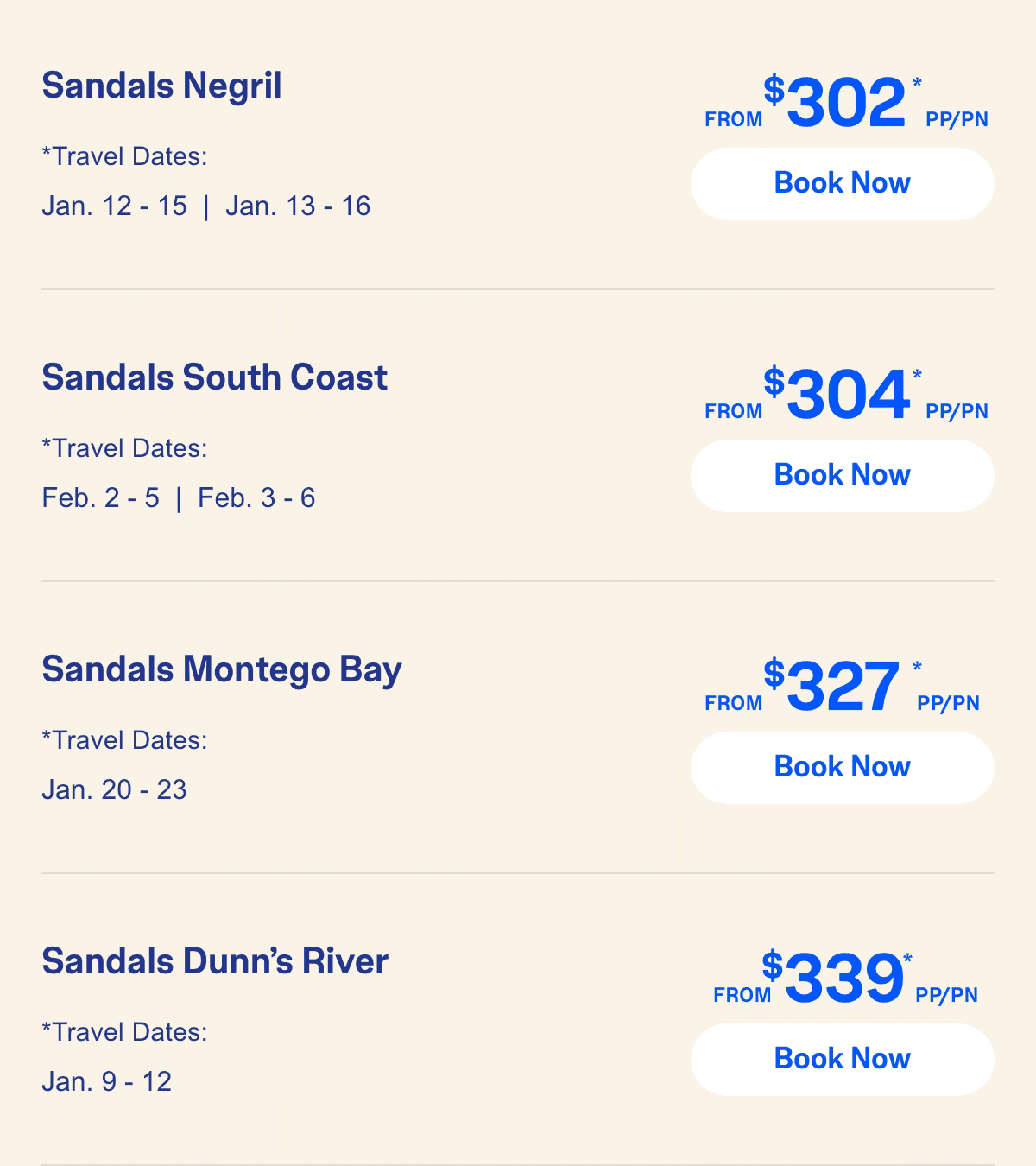Click the PP/PN label beside $339

click(x=946, y=995)
